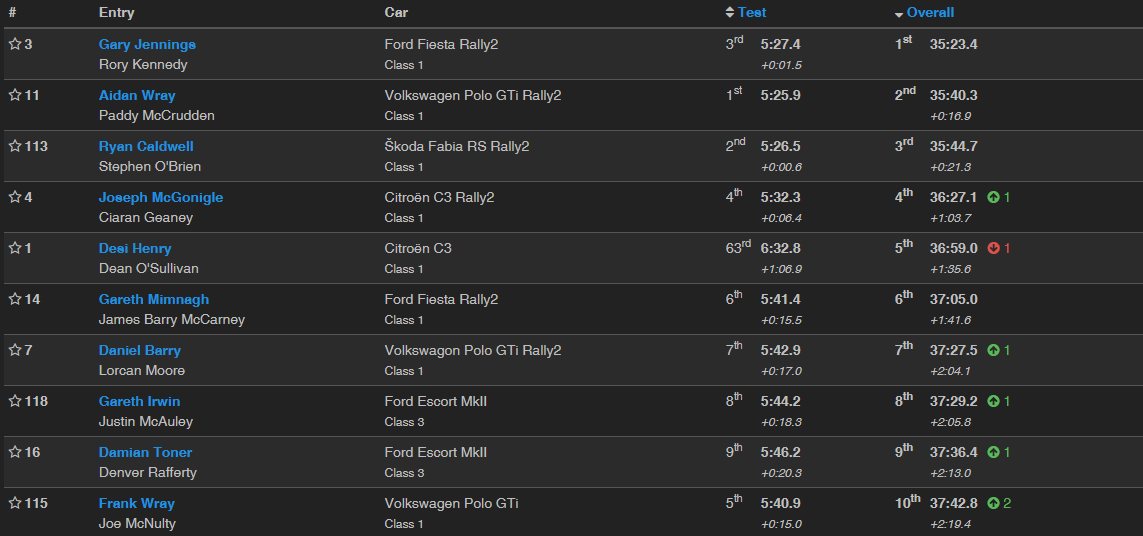1143x536 pixels.
Task: Star entry number 3 Gary Jennings
Action: [x=15, y=44]
